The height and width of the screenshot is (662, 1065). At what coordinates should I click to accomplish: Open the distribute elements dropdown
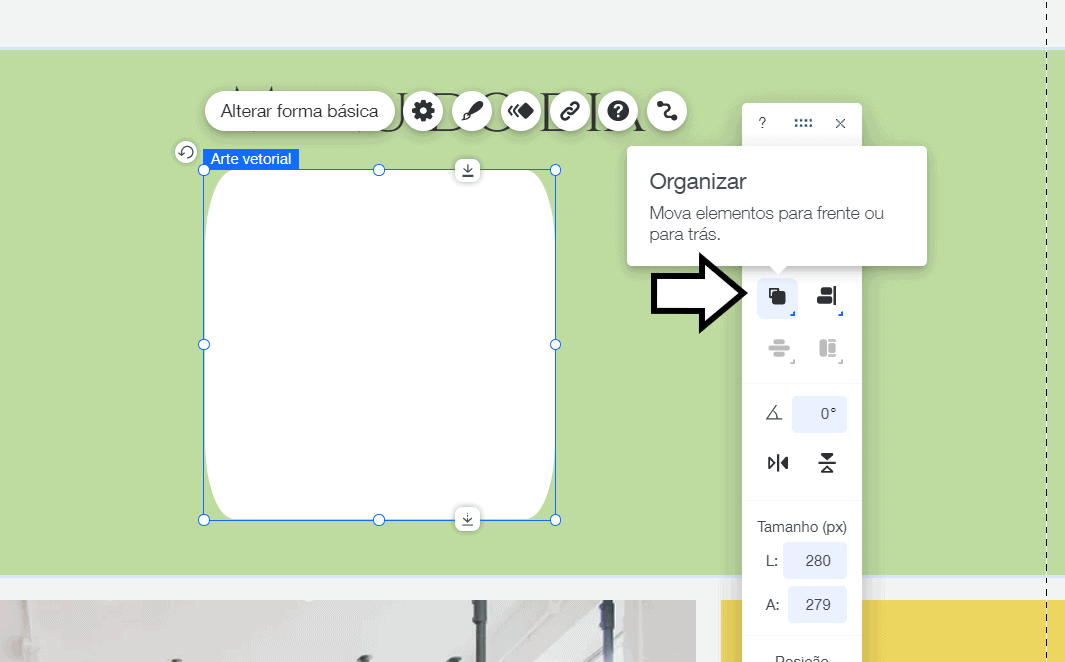click(x=779, y=348)
